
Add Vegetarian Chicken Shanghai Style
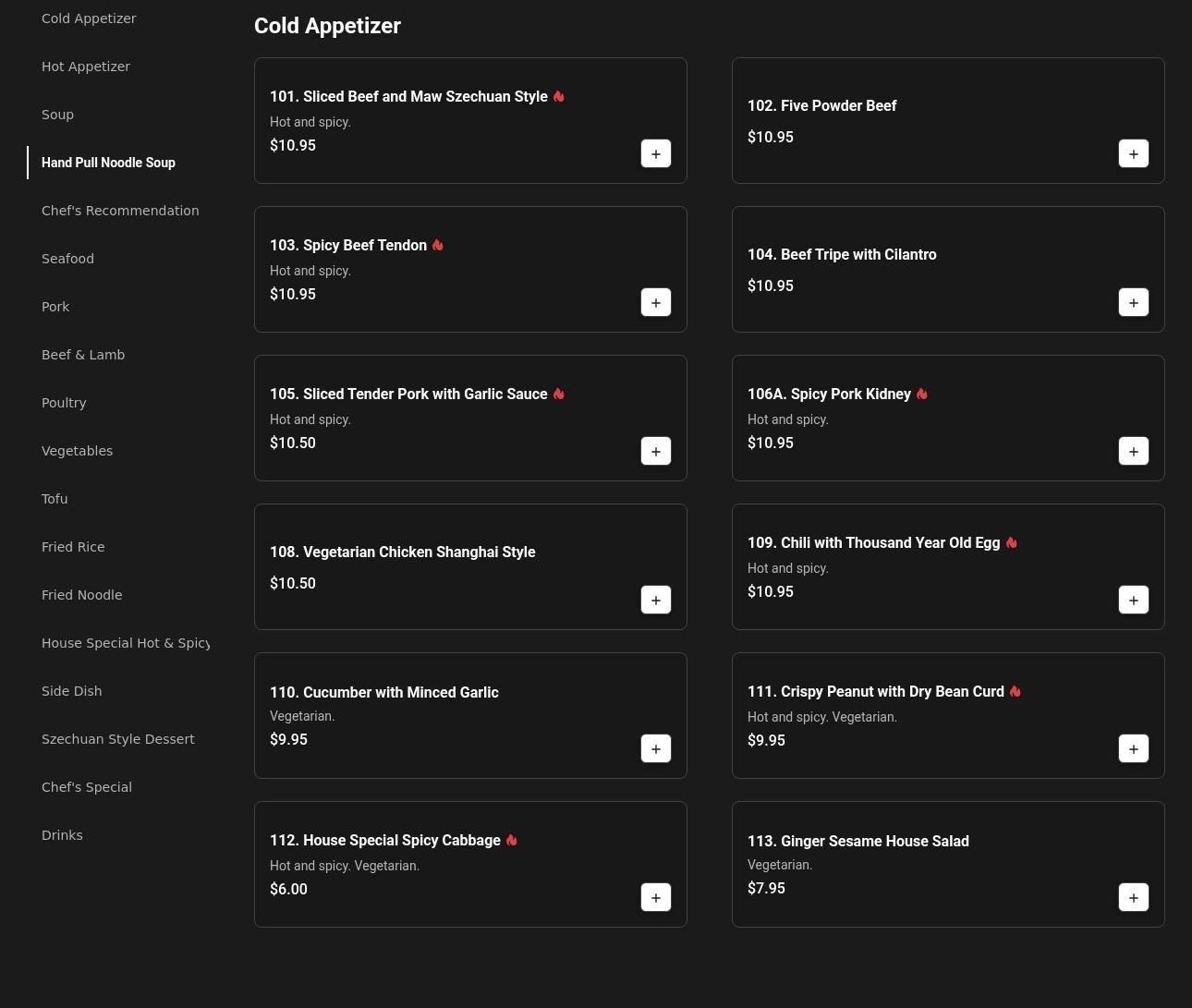(655, 601)
